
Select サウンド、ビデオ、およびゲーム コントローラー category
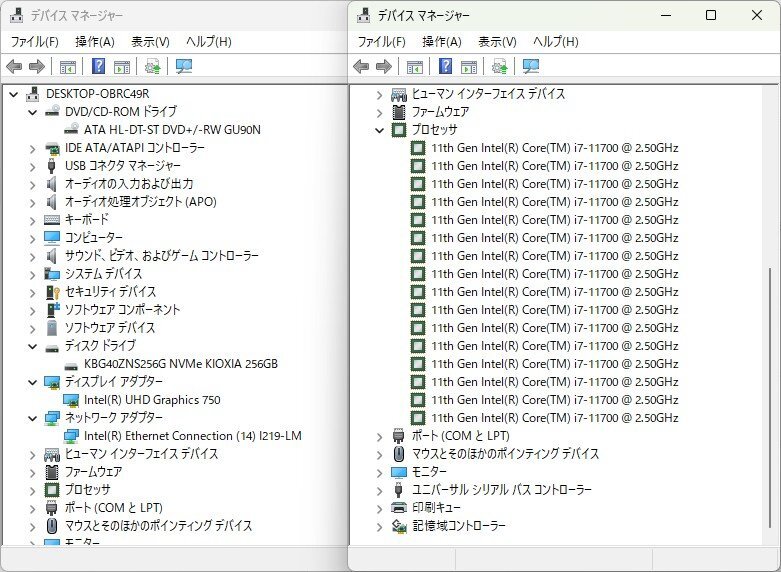162,256
